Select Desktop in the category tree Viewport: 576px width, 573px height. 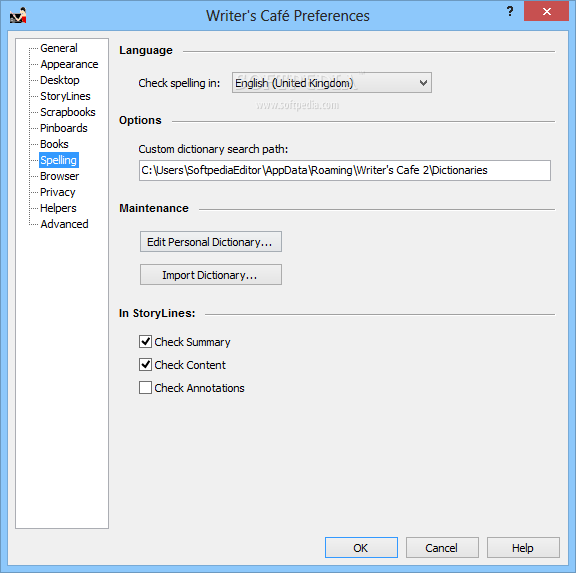(60, 80)
